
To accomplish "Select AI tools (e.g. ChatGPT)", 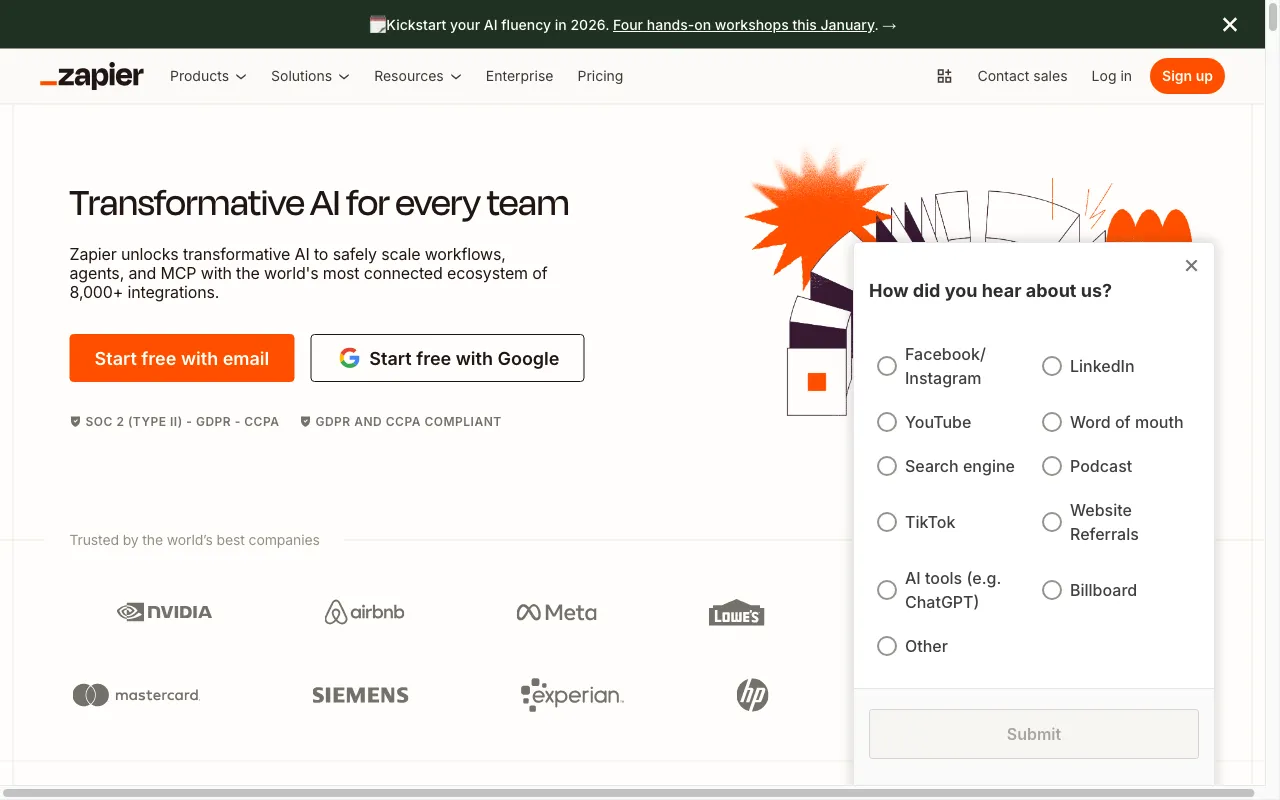I will point(887,590).
